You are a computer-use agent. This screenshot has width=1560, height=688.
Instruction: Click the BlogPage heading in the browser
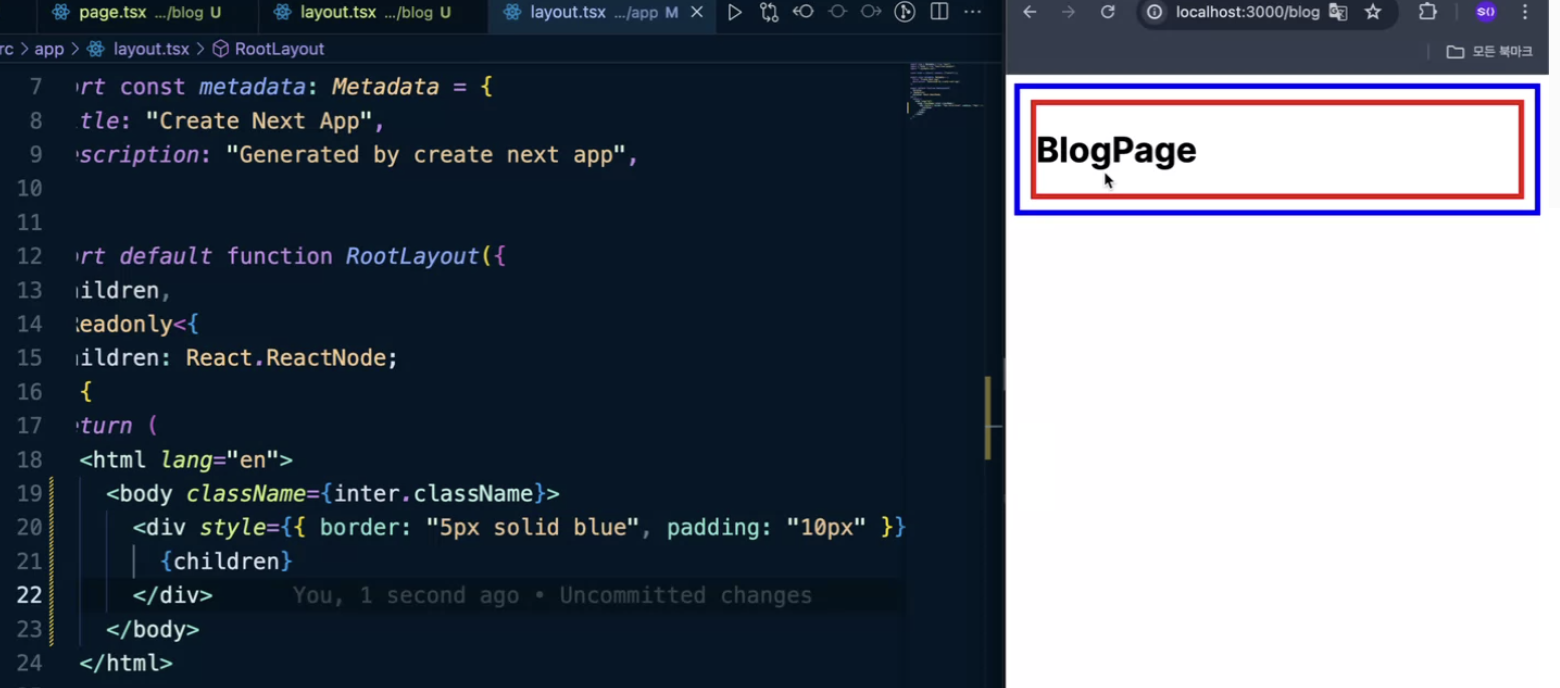(1116, 150)
